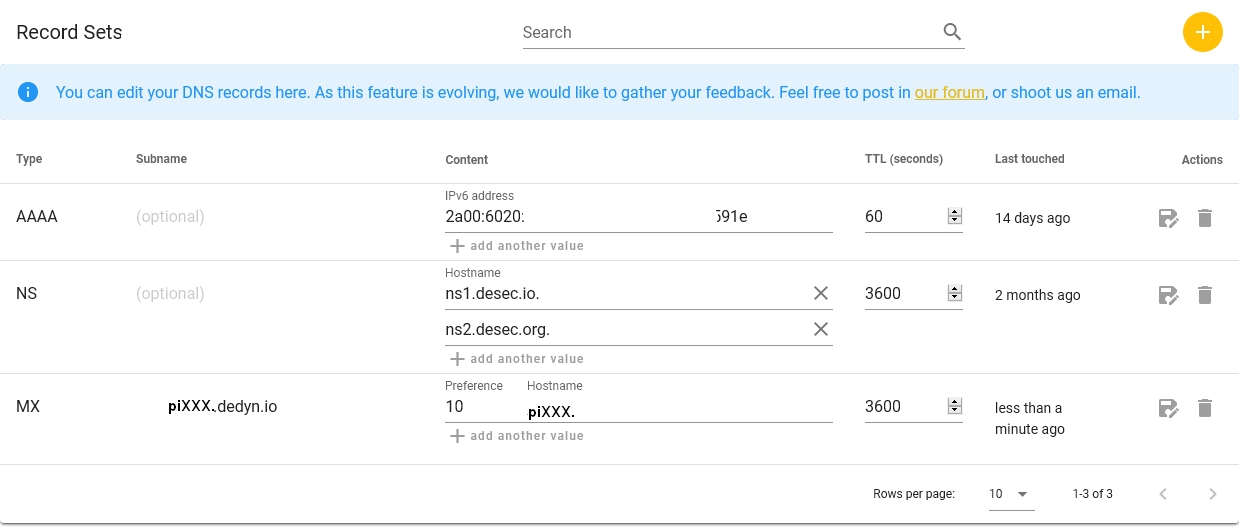Click the NS type cell
Viewport: 1239px width, 527px height.
27,294
